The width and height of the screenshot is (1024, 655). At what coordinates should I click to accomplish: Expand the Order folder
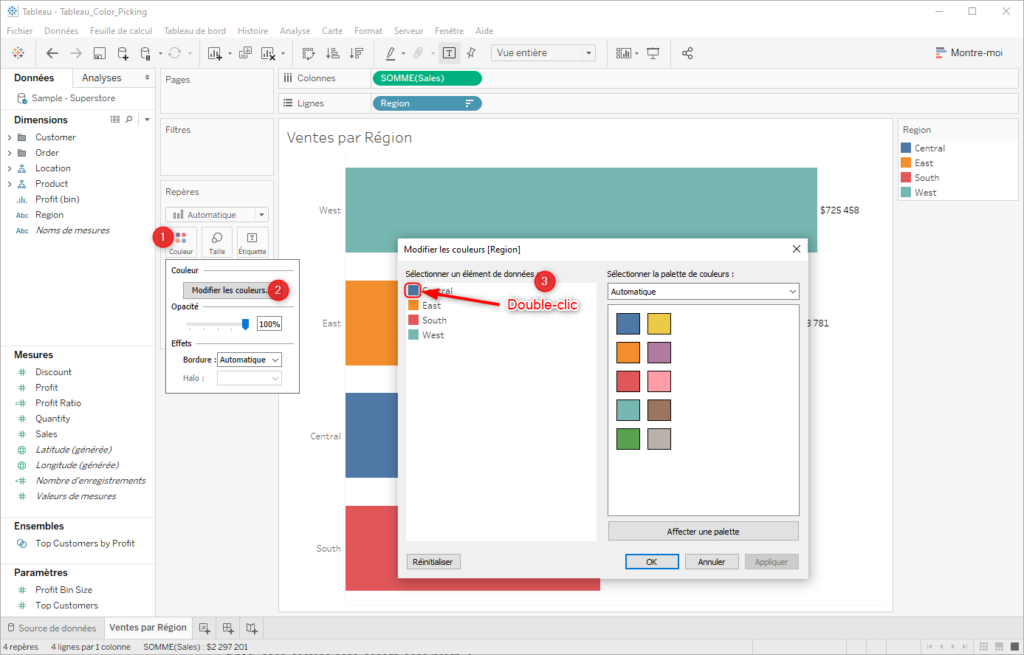pyautogui.click(x=9, y=153)
